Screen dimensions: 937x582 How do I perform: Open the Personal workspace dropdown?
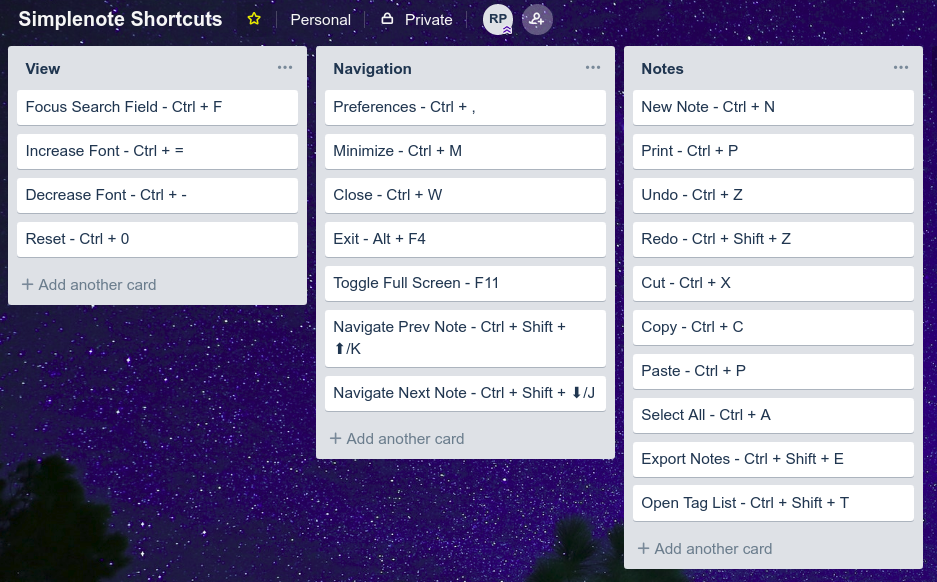(x=320, y=19)
